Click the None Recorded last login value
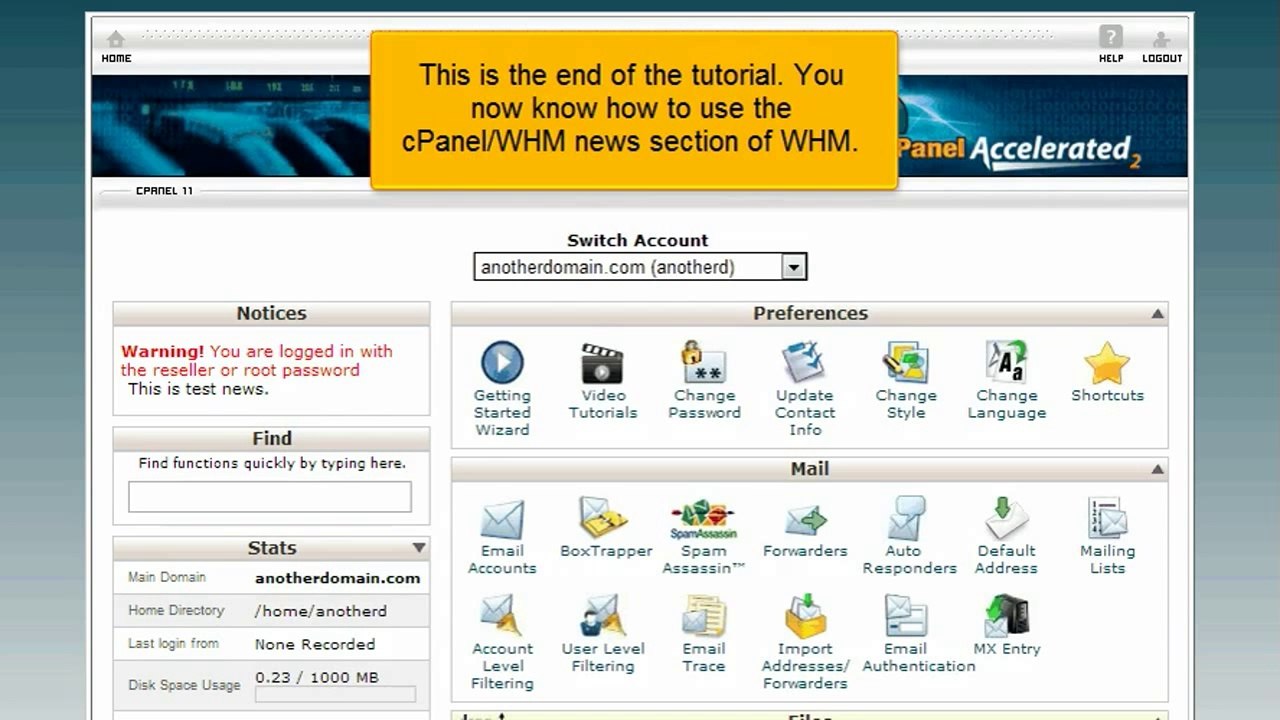This screenshot has width=1280, height=720. click(315, 645)
